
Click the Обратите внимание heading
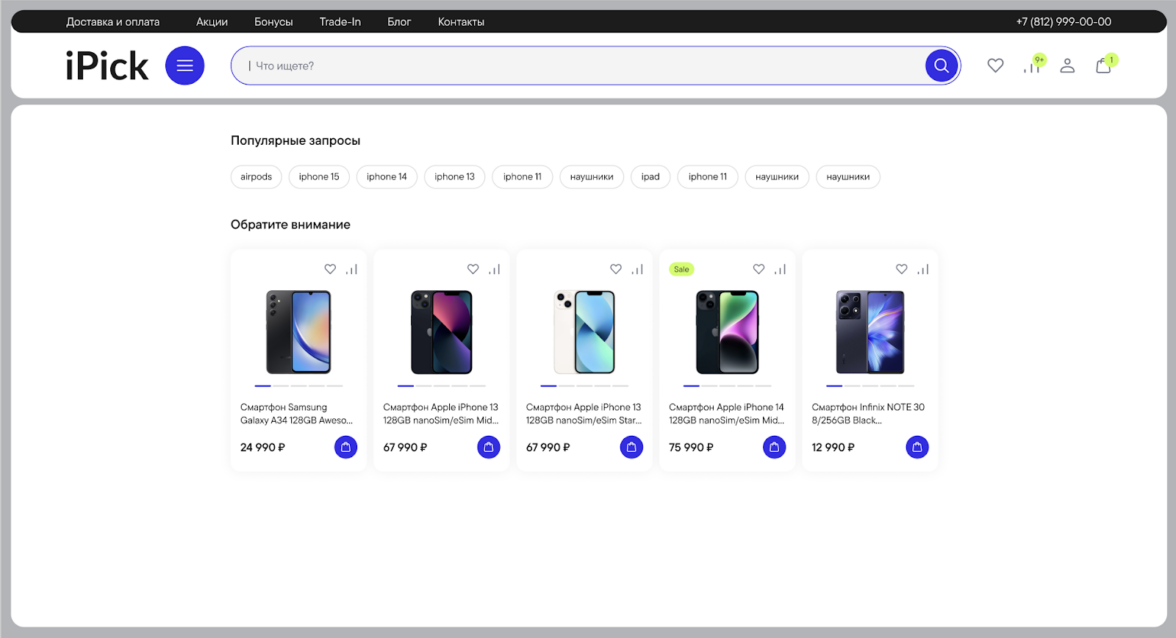coord(290,224)
